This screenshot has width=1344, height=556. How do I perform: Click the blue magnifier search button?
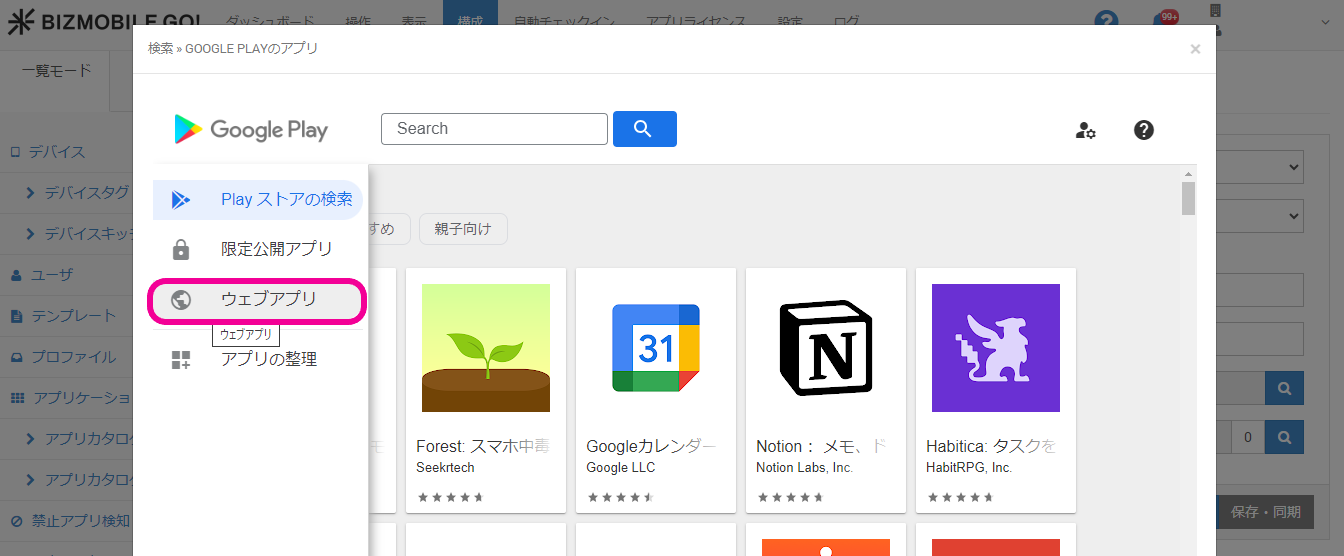coord(644,129)
